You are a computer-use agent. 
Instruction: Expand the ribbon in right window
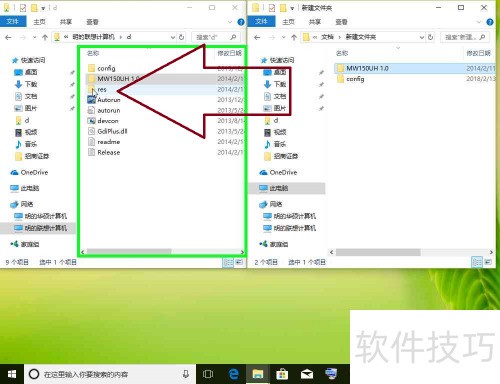coord(479,22)
